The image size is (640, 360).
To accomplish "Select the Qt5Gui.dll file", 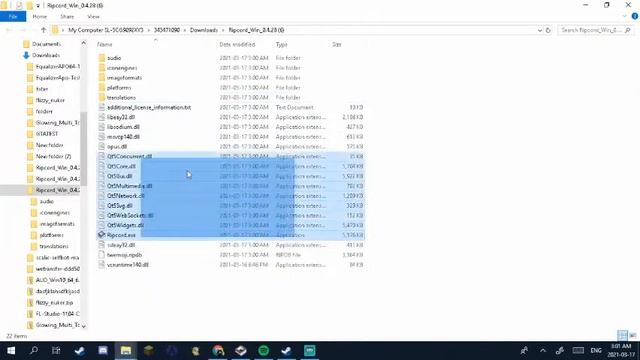I will 120,176.
